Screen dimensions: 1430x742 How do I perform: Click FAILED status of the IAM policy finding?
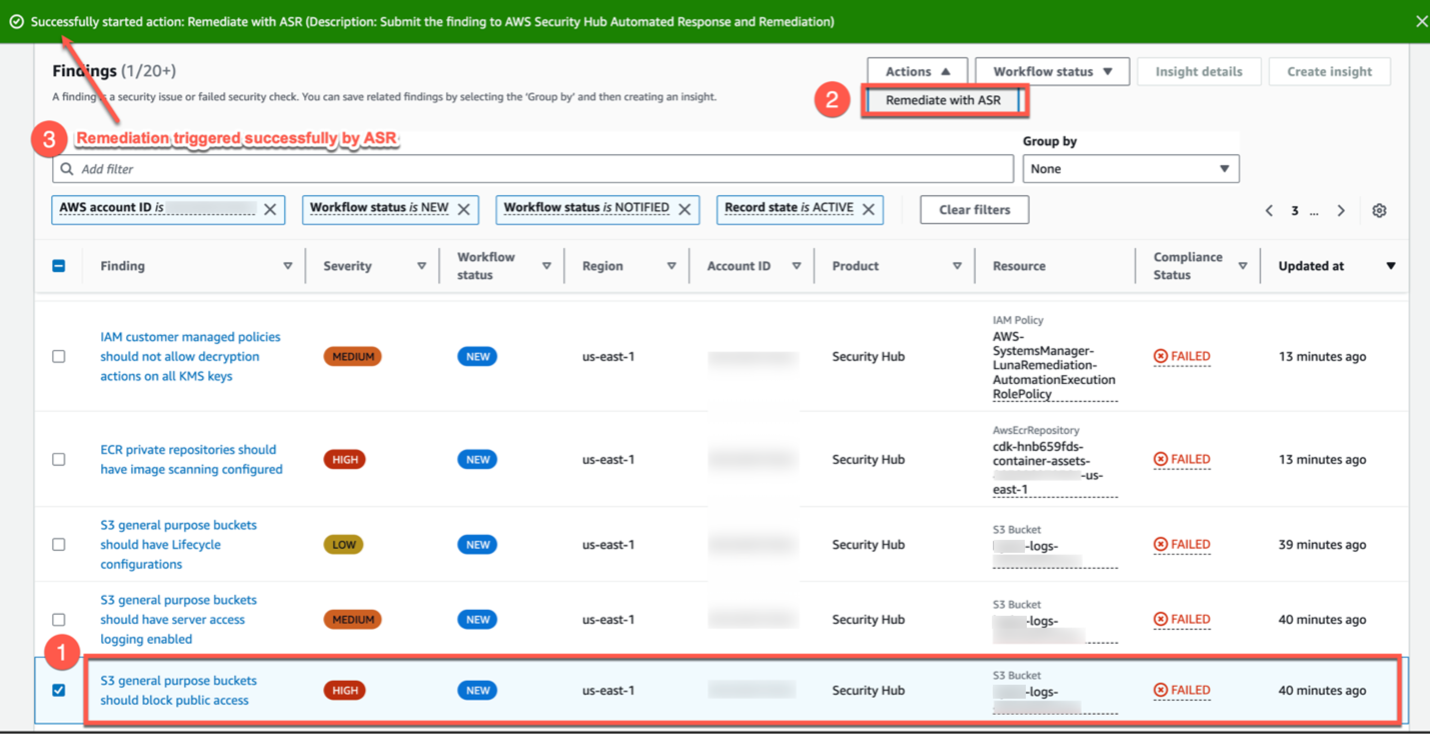coord(1182,356)
